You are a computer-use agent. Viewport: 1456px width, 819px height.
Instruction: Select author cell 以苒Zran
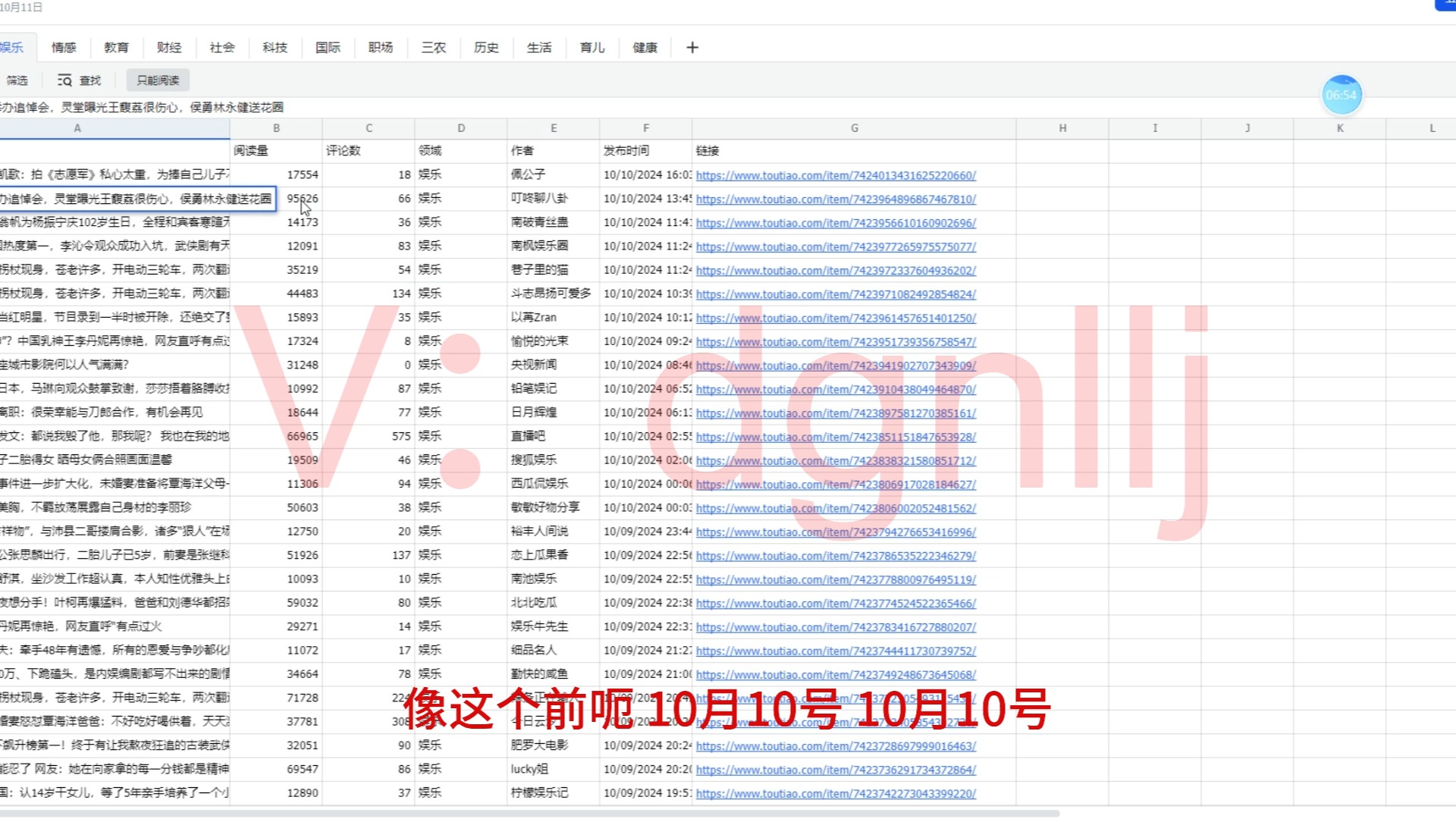pos(554,317)
